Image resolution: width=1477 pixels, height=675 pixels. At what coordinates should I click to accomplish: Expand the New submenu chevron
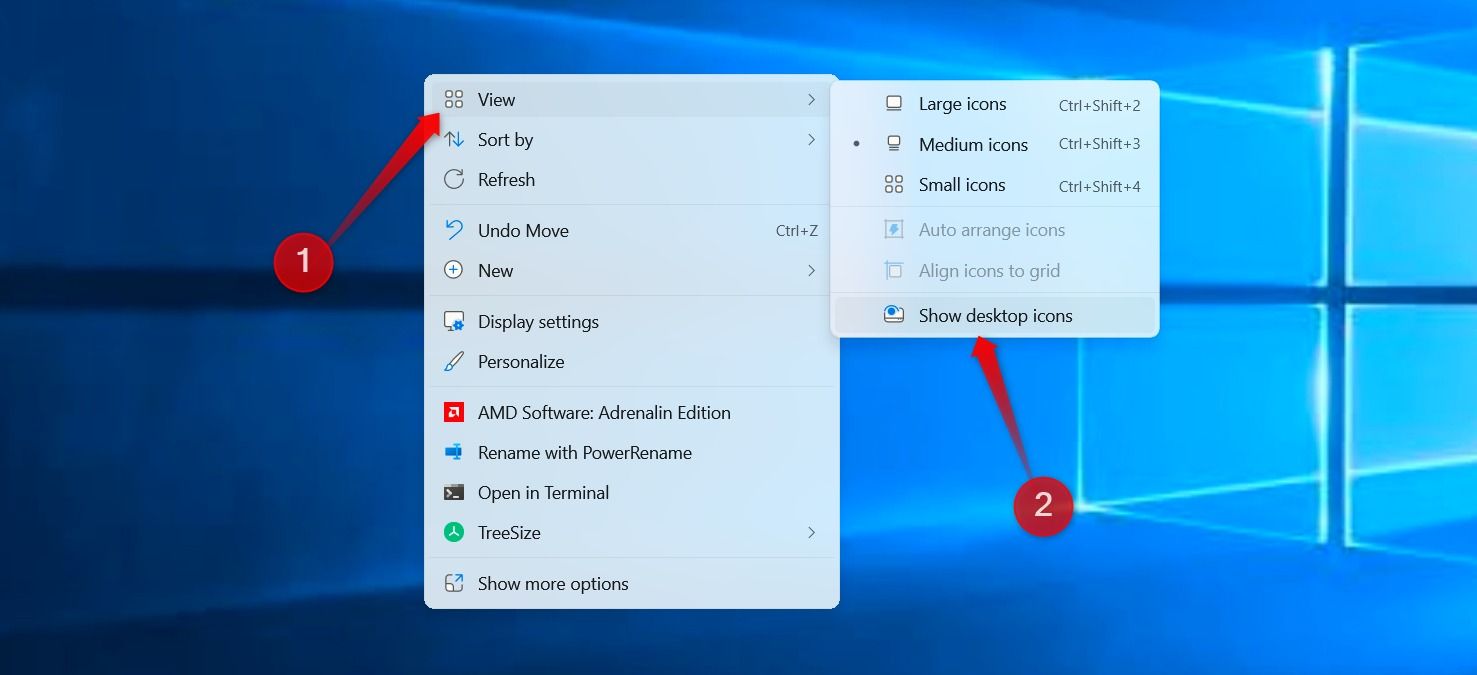811,270
